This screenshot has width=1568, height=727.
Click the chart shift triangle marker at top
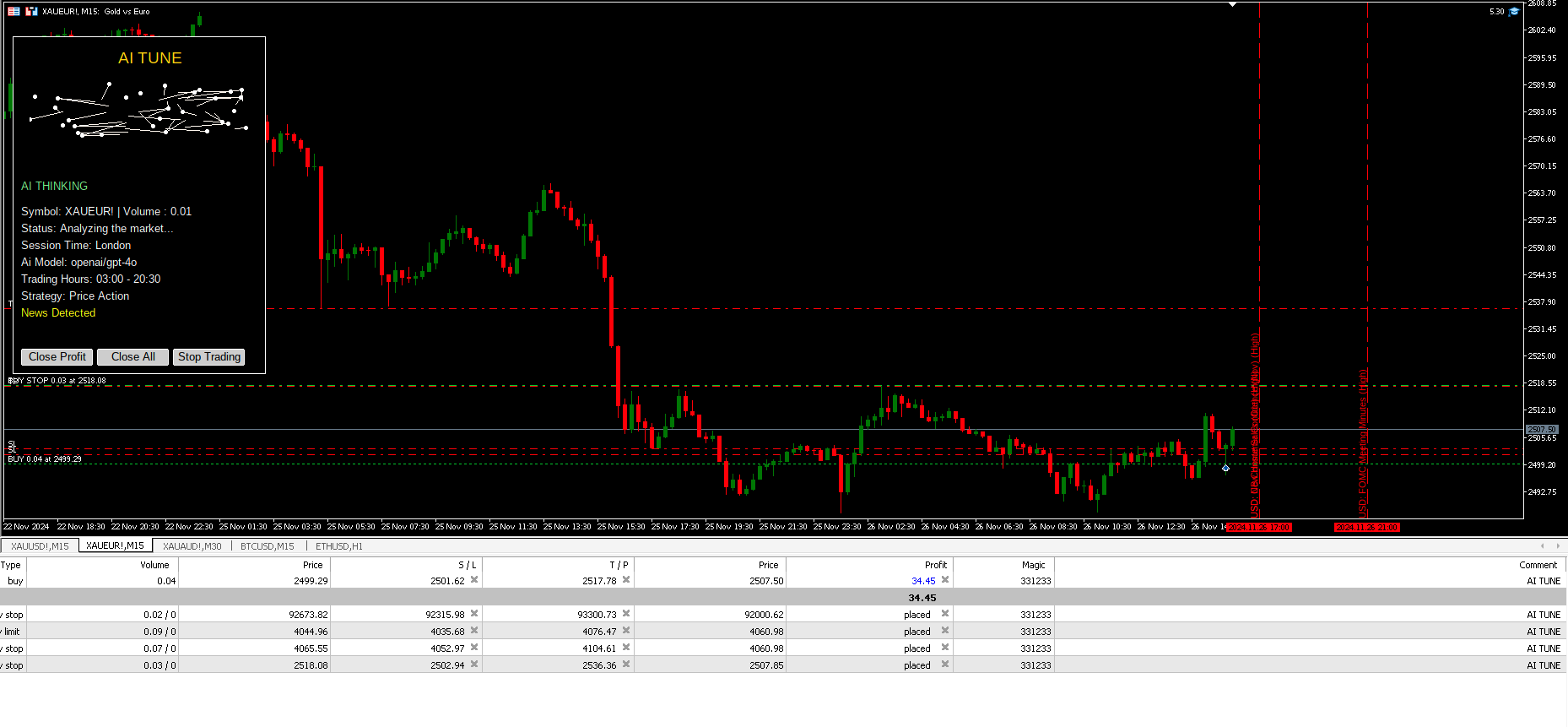(1233, 4)
